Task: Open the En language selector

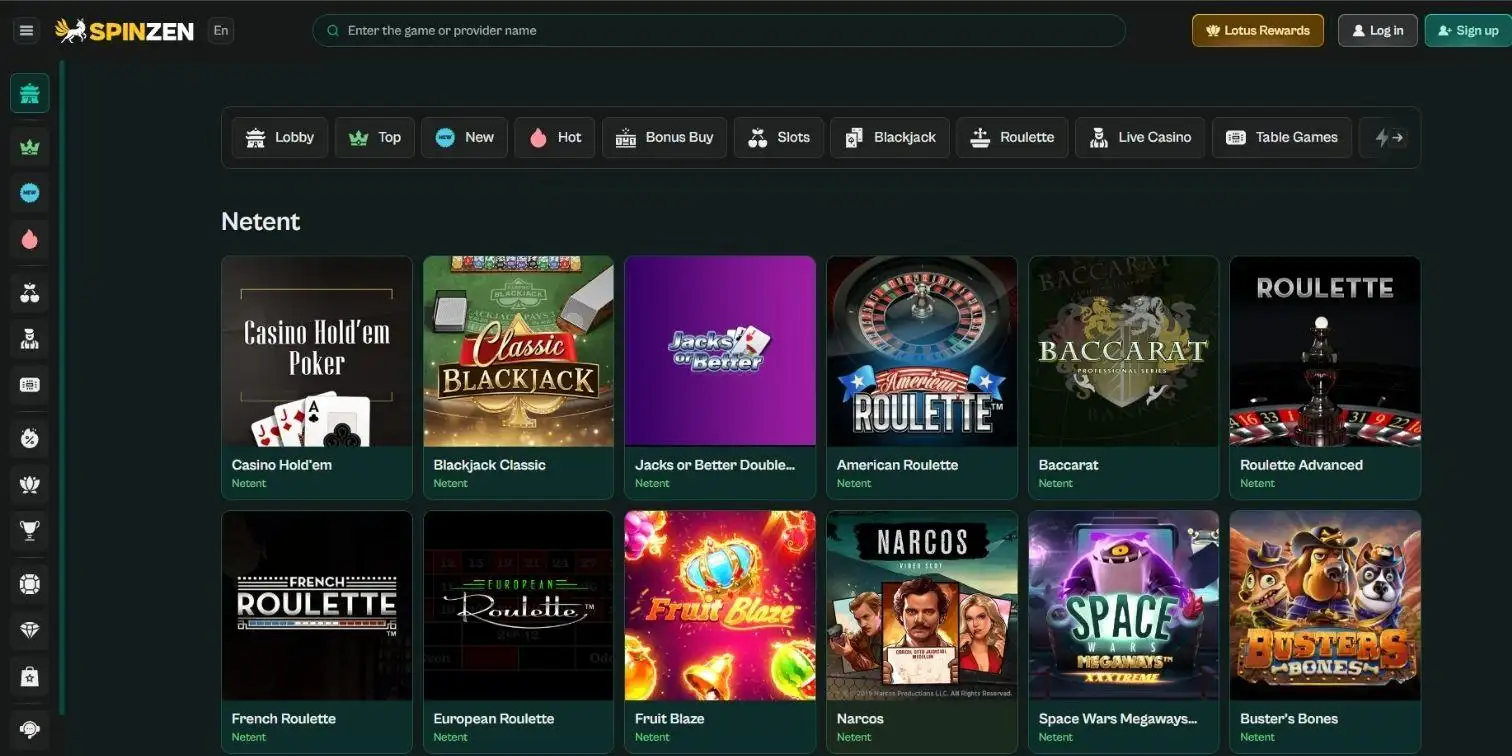Action: coord(221,31)
